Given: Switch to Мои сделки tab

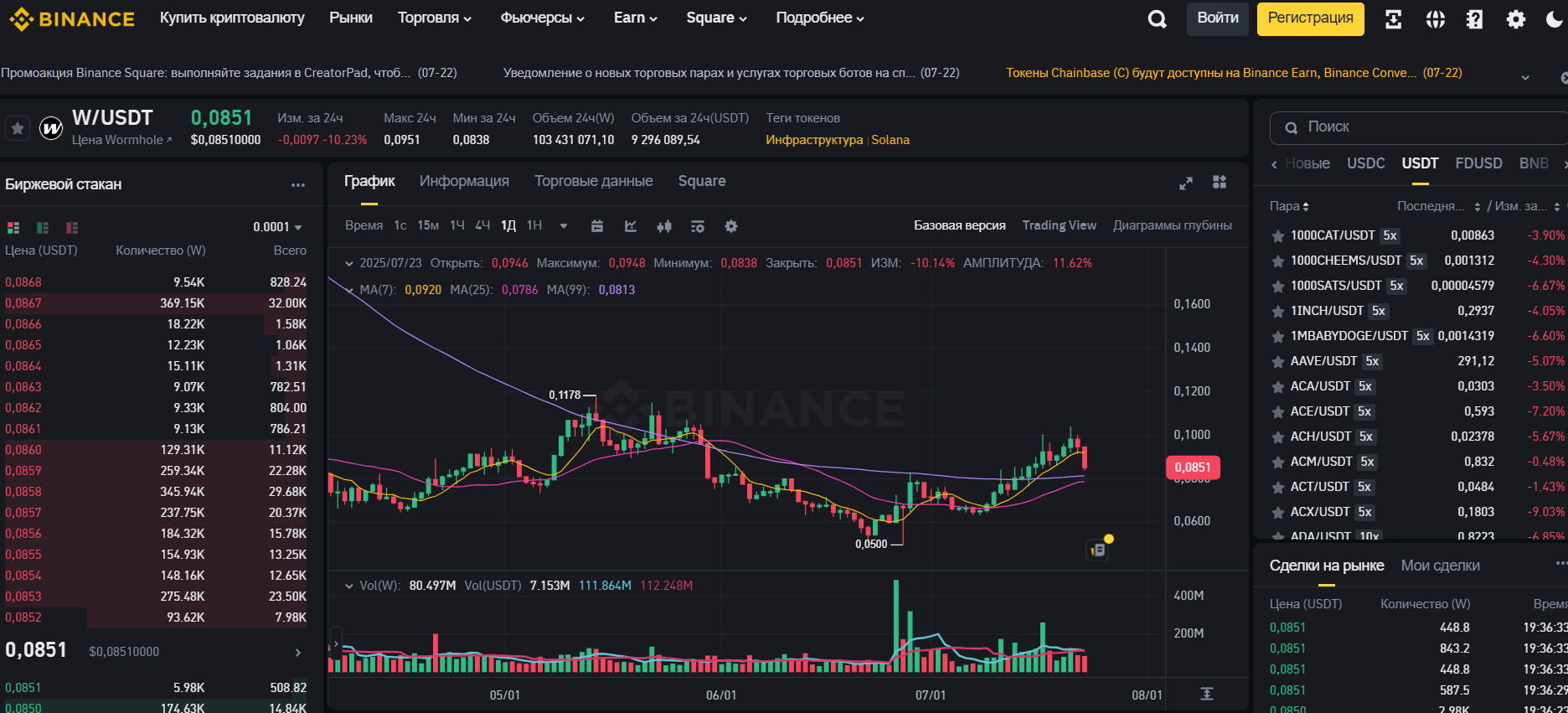Looking at the screenshot, I should 1440,566.
